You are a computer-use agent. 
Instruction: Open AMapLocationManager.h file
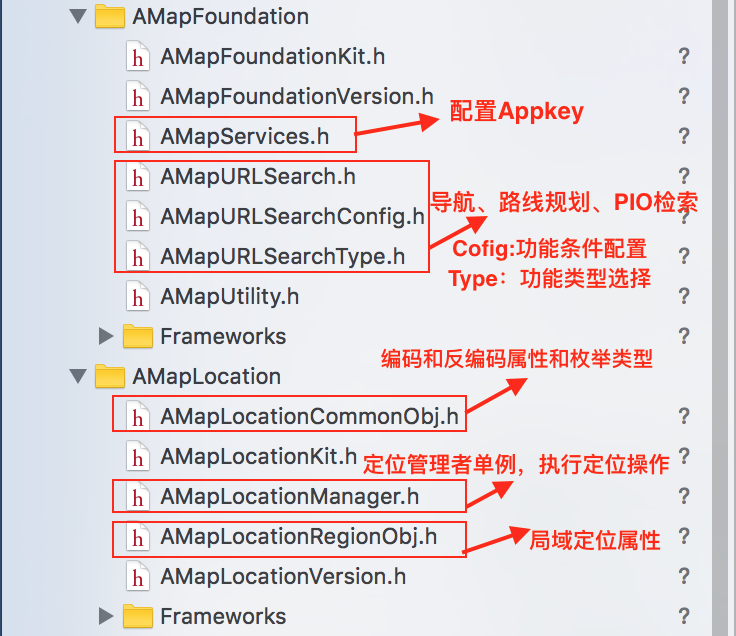click(290, 496)
